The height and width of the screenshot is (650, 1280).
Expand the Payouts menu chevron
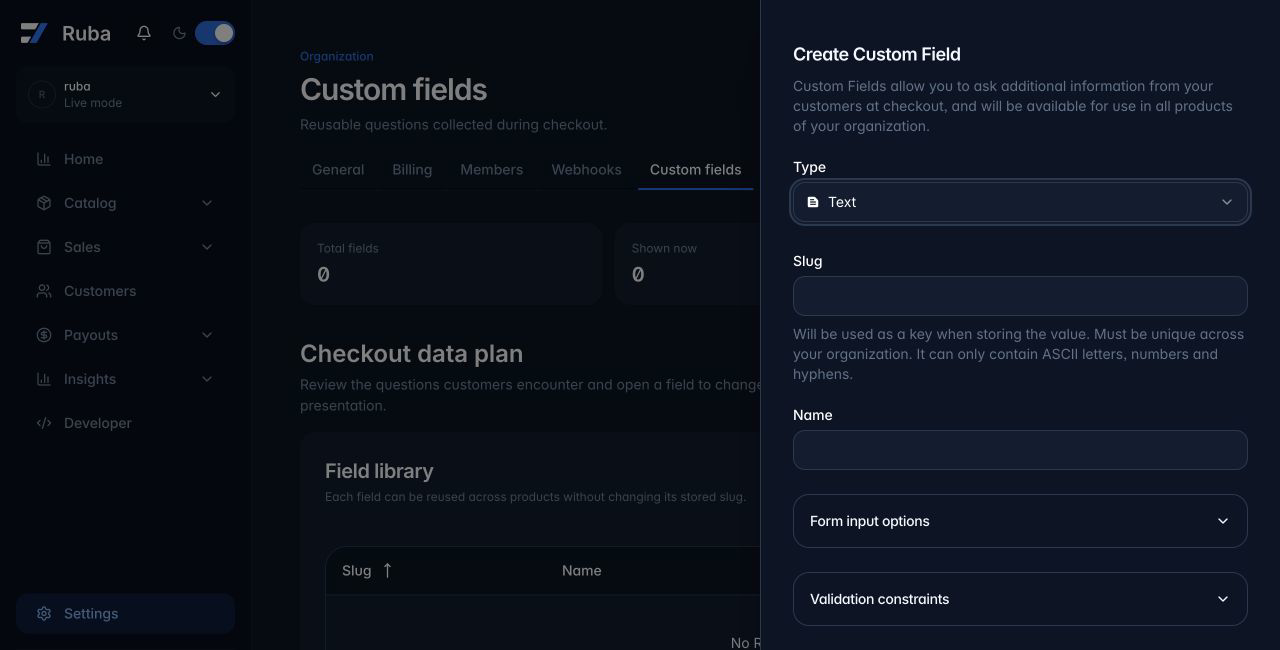pos(207,335)
